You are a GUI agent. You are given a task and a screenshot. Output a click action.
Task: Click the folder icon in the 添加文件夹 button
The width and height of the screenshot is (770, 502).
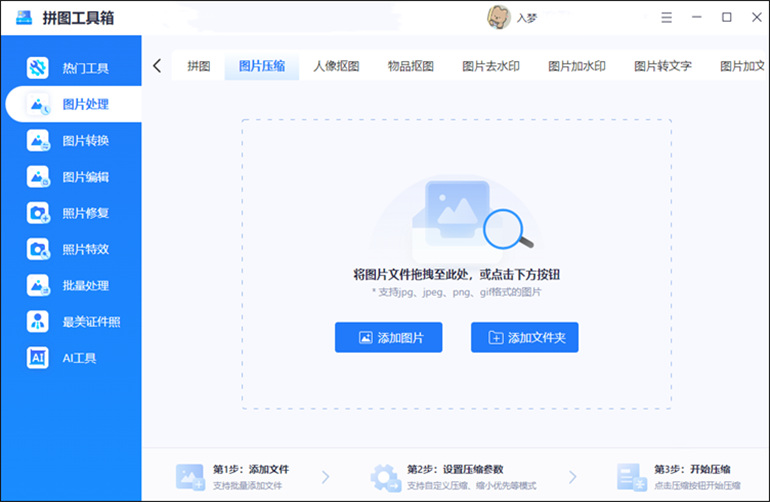(495, 337)
